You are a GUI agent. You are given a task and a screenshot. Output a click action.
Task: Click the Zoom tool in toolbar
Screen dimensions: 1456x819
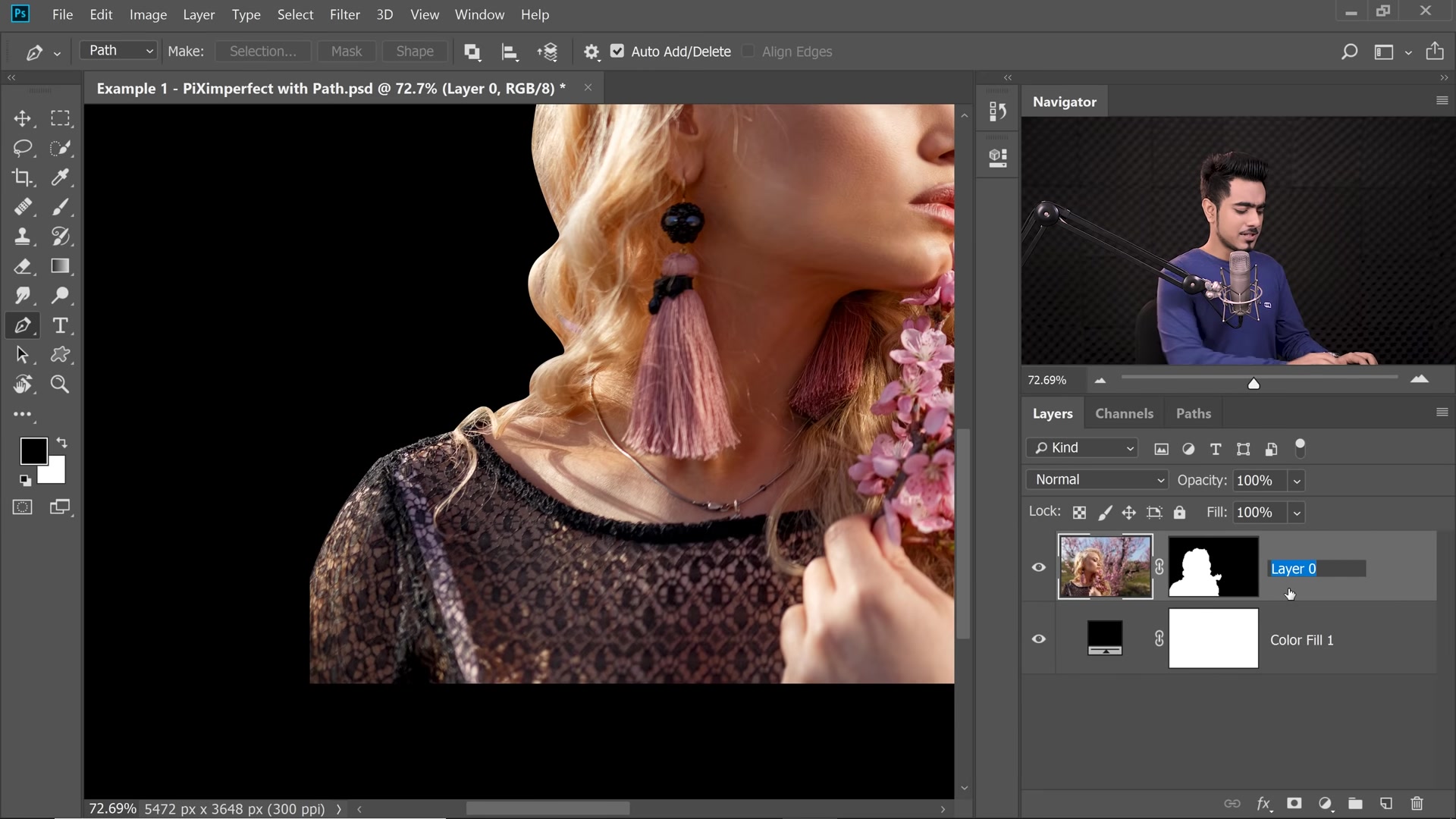pos(60,384)
